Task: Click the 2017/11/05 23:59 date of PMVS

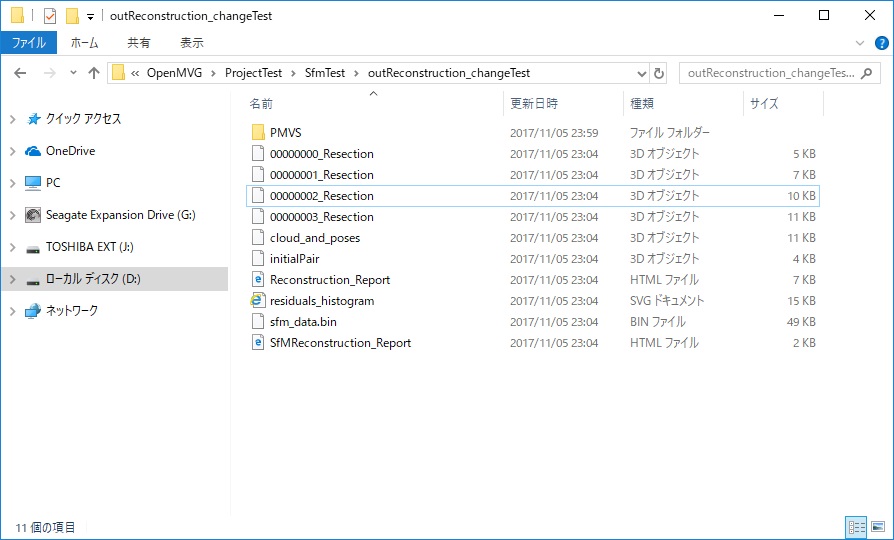Action: [x=554, y=133]
